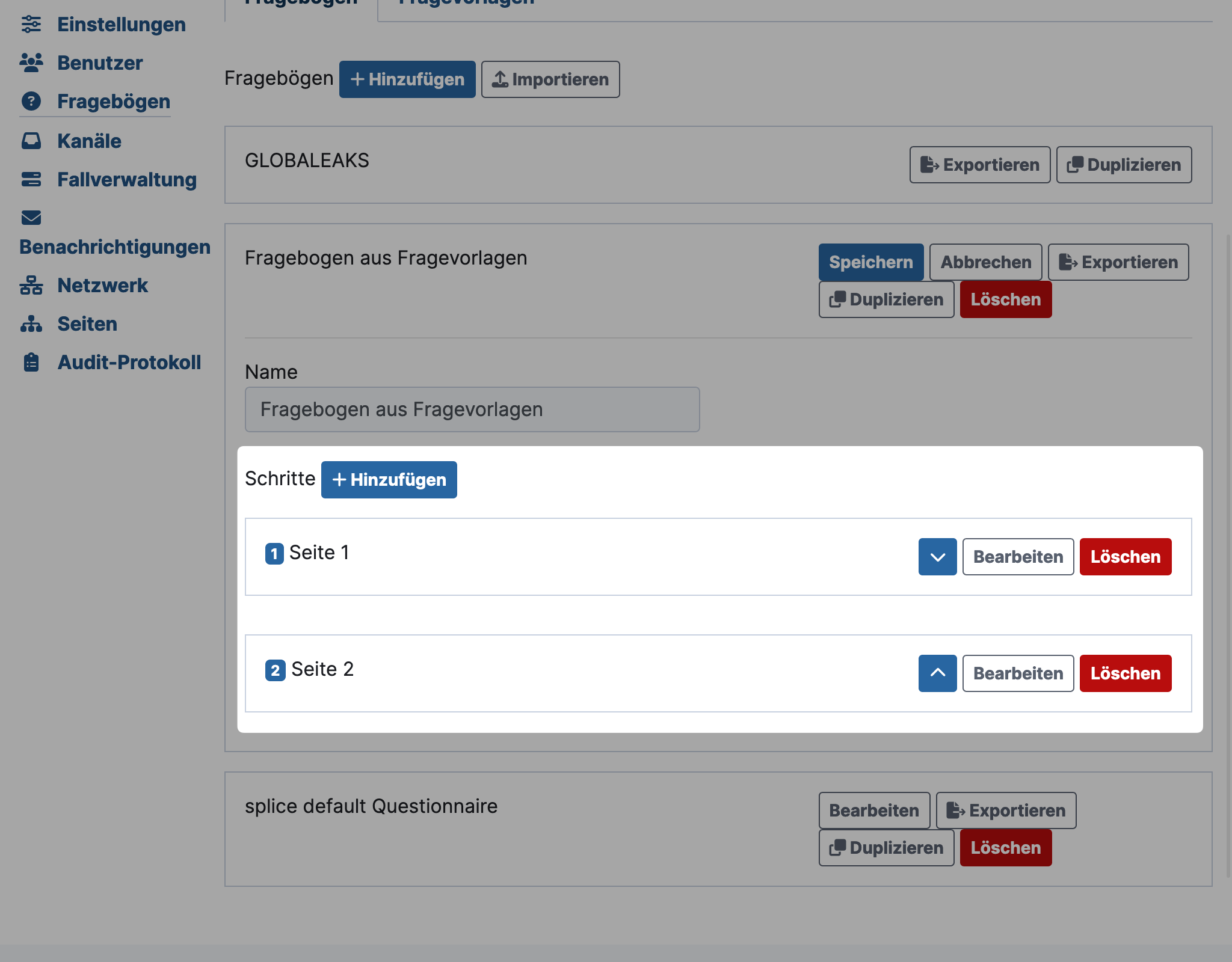Delete Fragebogen aus Fragevorlagen with Löschen
Image resolution: width=1232 pixels, height=962 pixels.
pyautogui.click(x=1006, y=299)
